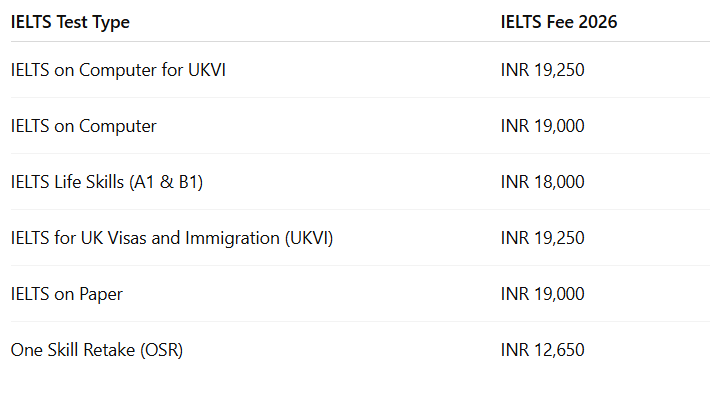Select the "IELTS on Paper" row label
Screen dimensions: 710x400
coord(67,294)
